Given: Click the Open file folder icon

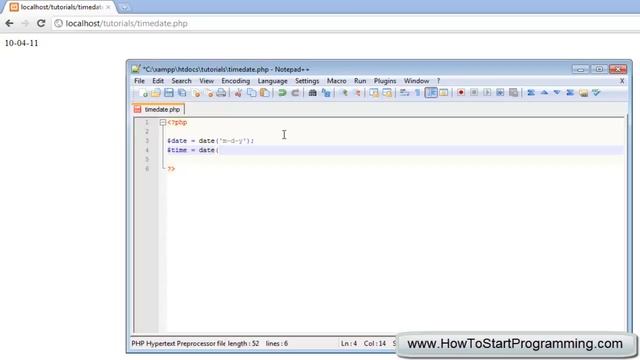Looking at the screenshot, I should (156, 93).
